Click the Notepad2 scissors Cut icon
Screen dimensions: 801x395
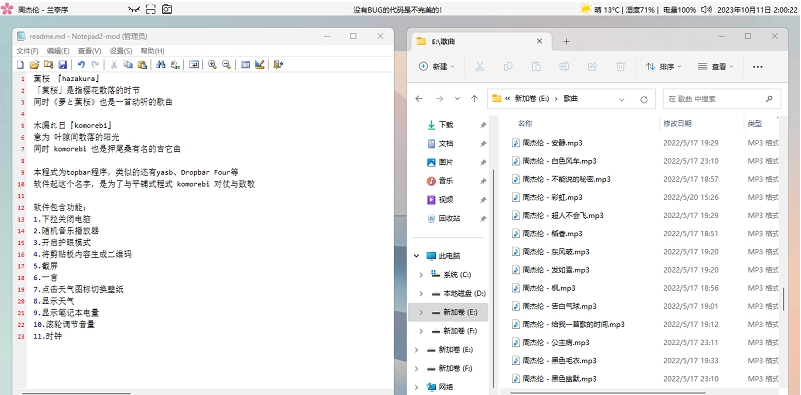[x=114, y=64]
